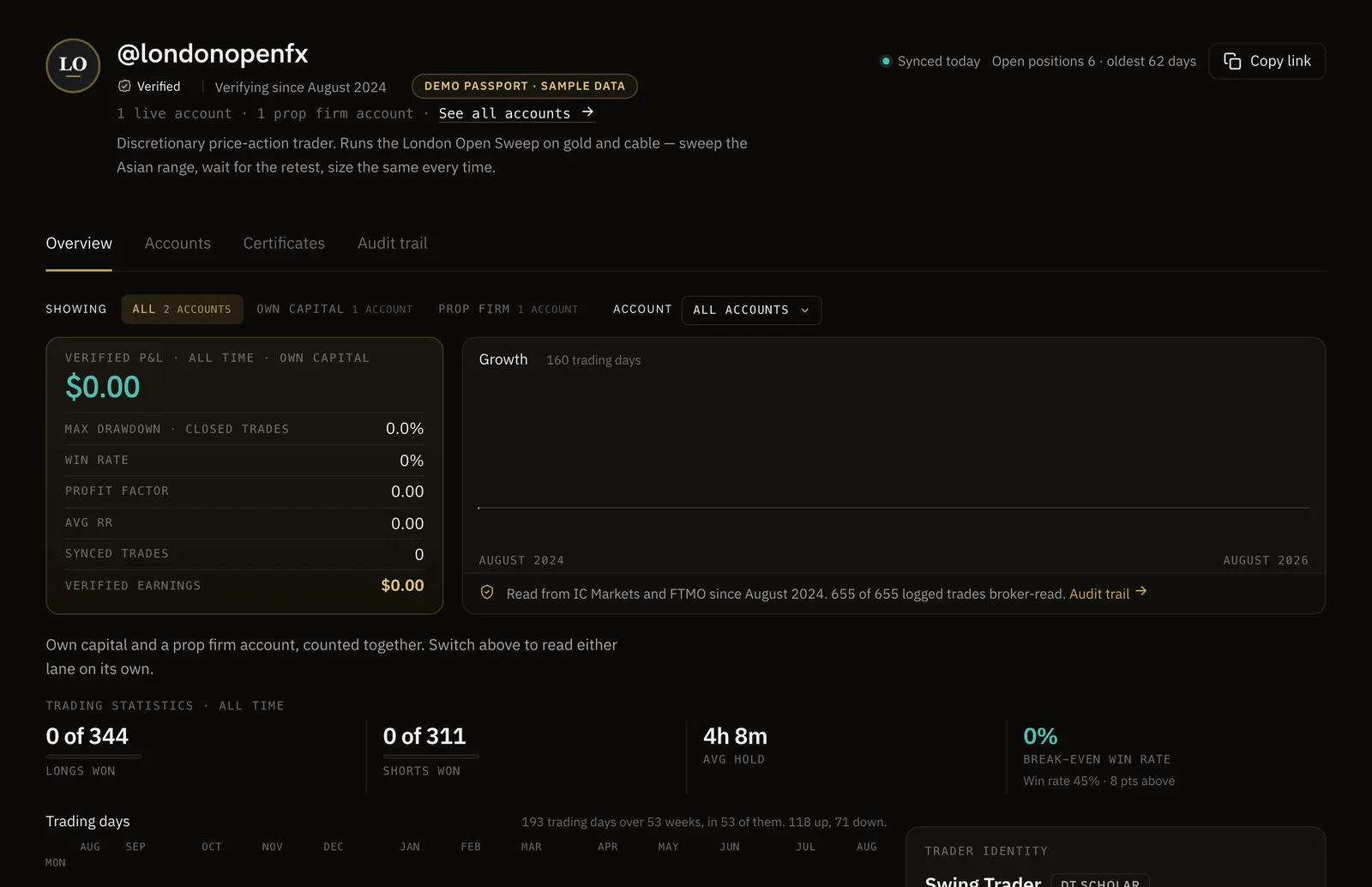Switch to the Accounts tab
This screenshot has width=1372, height=887.
pyautogui.click(x=178, y=244)
